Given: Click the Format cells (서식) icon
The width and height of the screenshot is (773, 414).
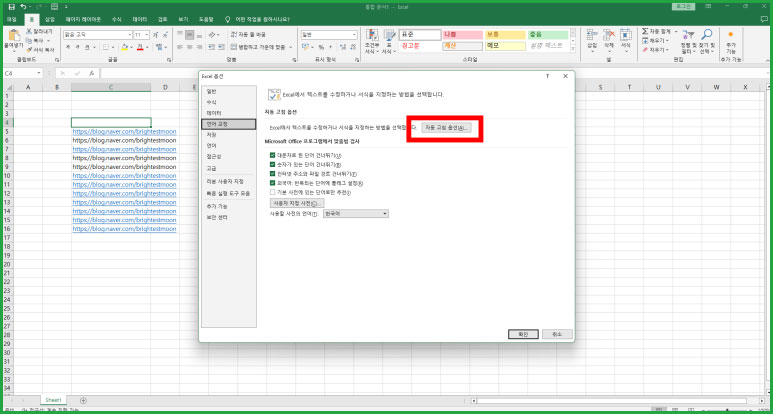Looking at the screenshot, I should pos(626,35).
